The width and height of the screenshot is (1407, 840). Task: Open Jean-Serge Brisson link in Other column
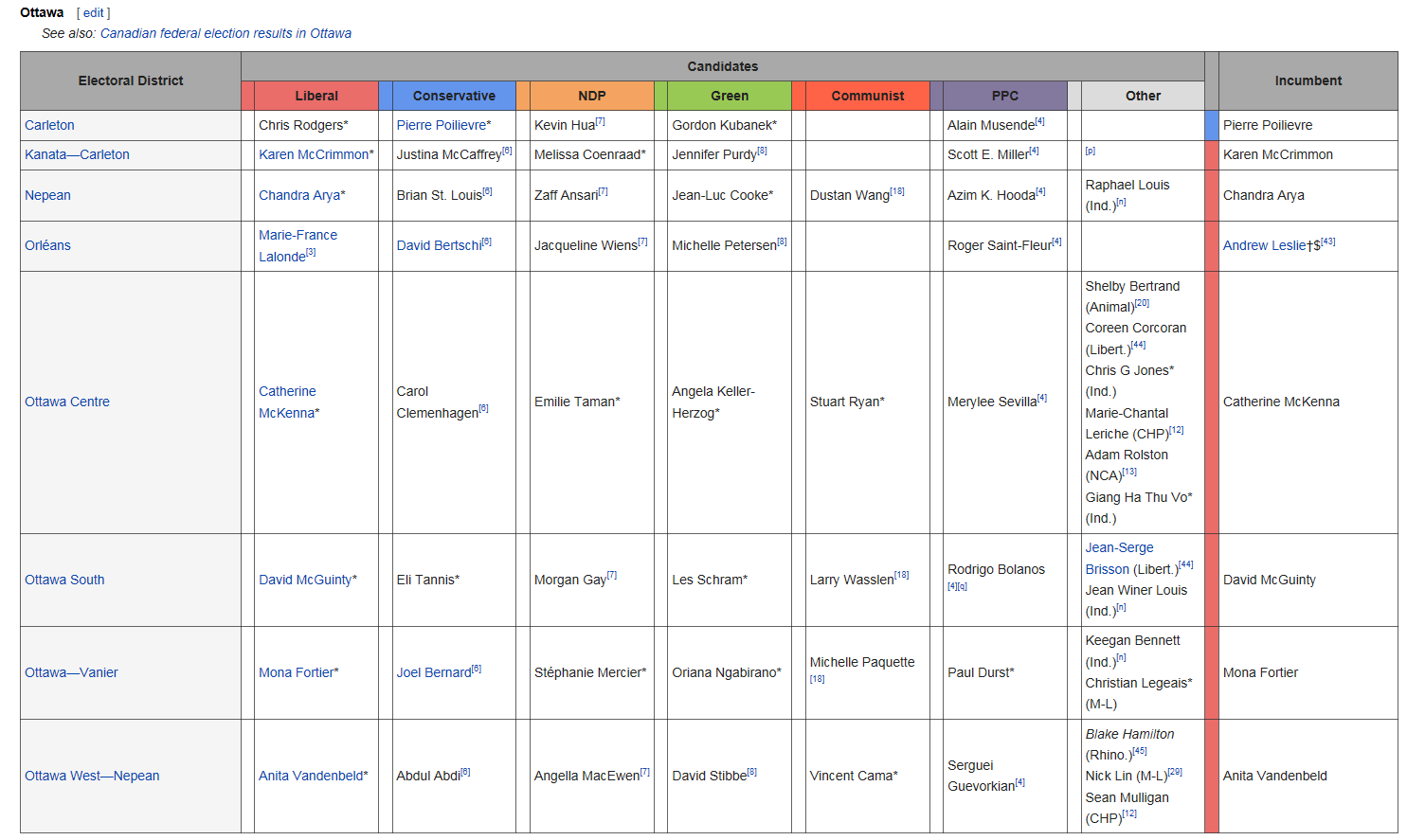pyautogui.click(x=1119, y=558)
